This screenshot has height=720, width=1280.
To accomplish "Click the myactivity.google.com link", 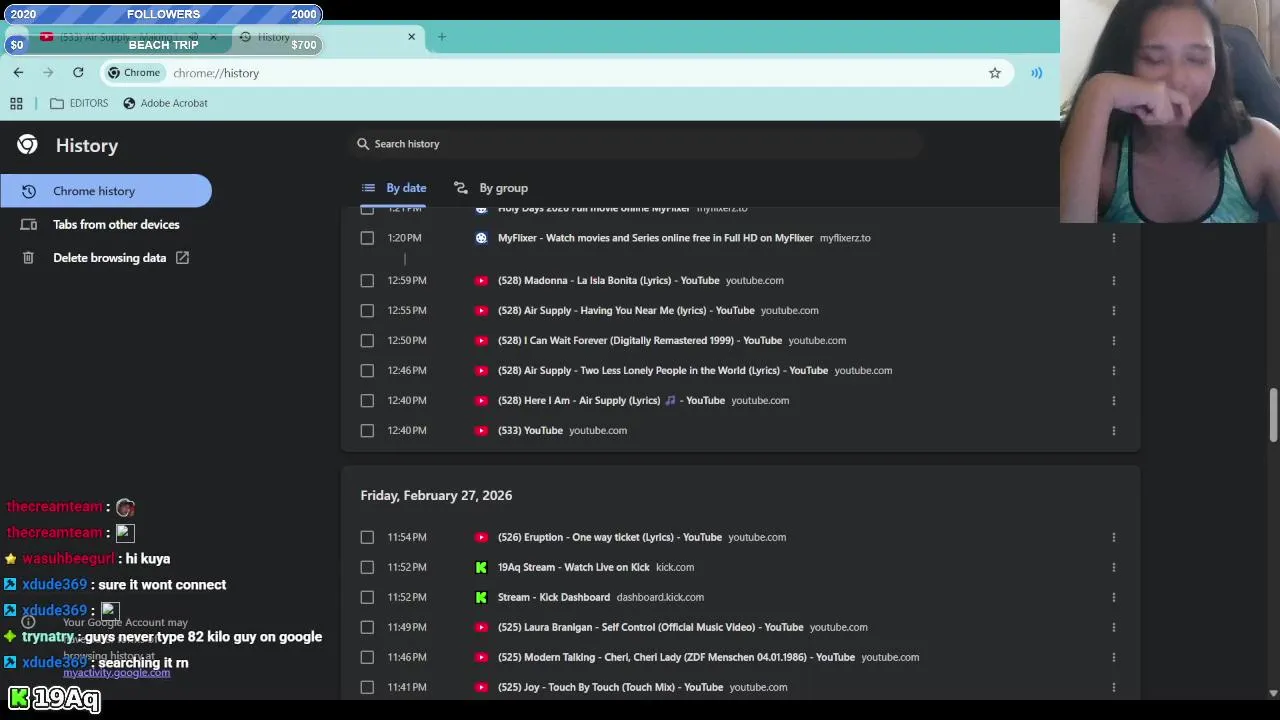I will pos(116,673).
